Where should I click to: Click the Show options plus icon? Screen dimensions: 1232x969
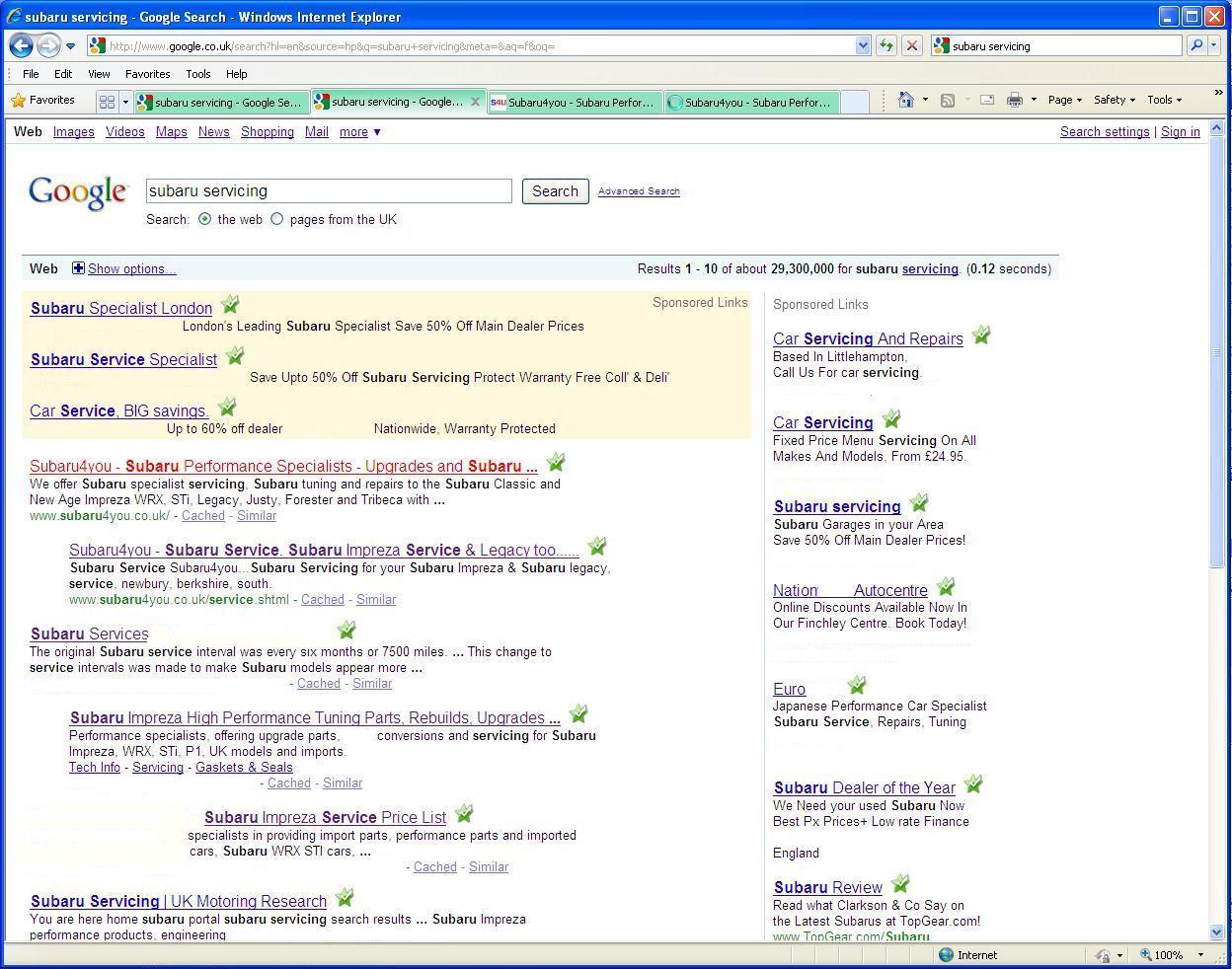click(78, 268)
